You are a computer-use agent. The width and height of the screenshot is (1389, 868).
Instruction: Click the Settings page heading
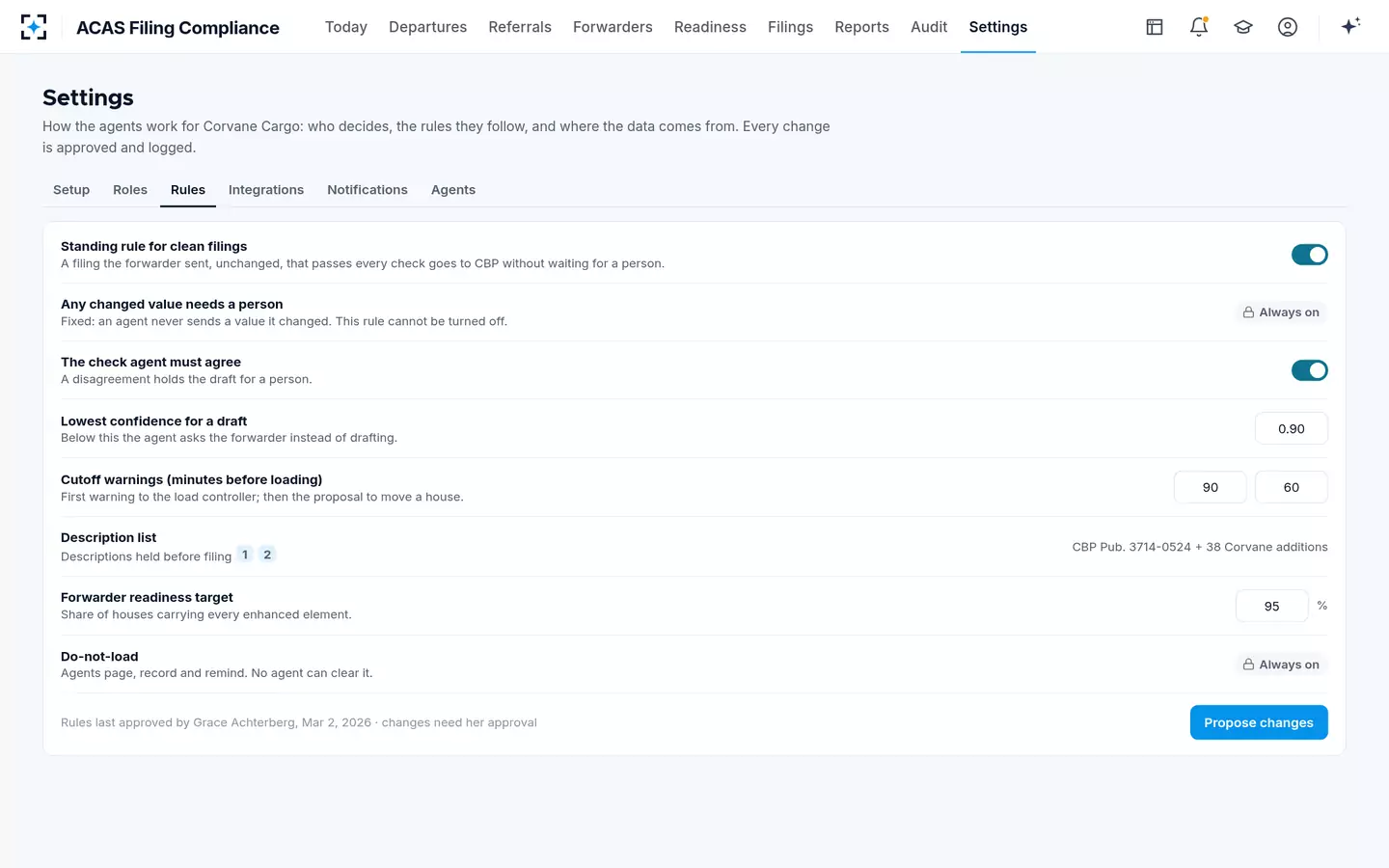point(88,97)
